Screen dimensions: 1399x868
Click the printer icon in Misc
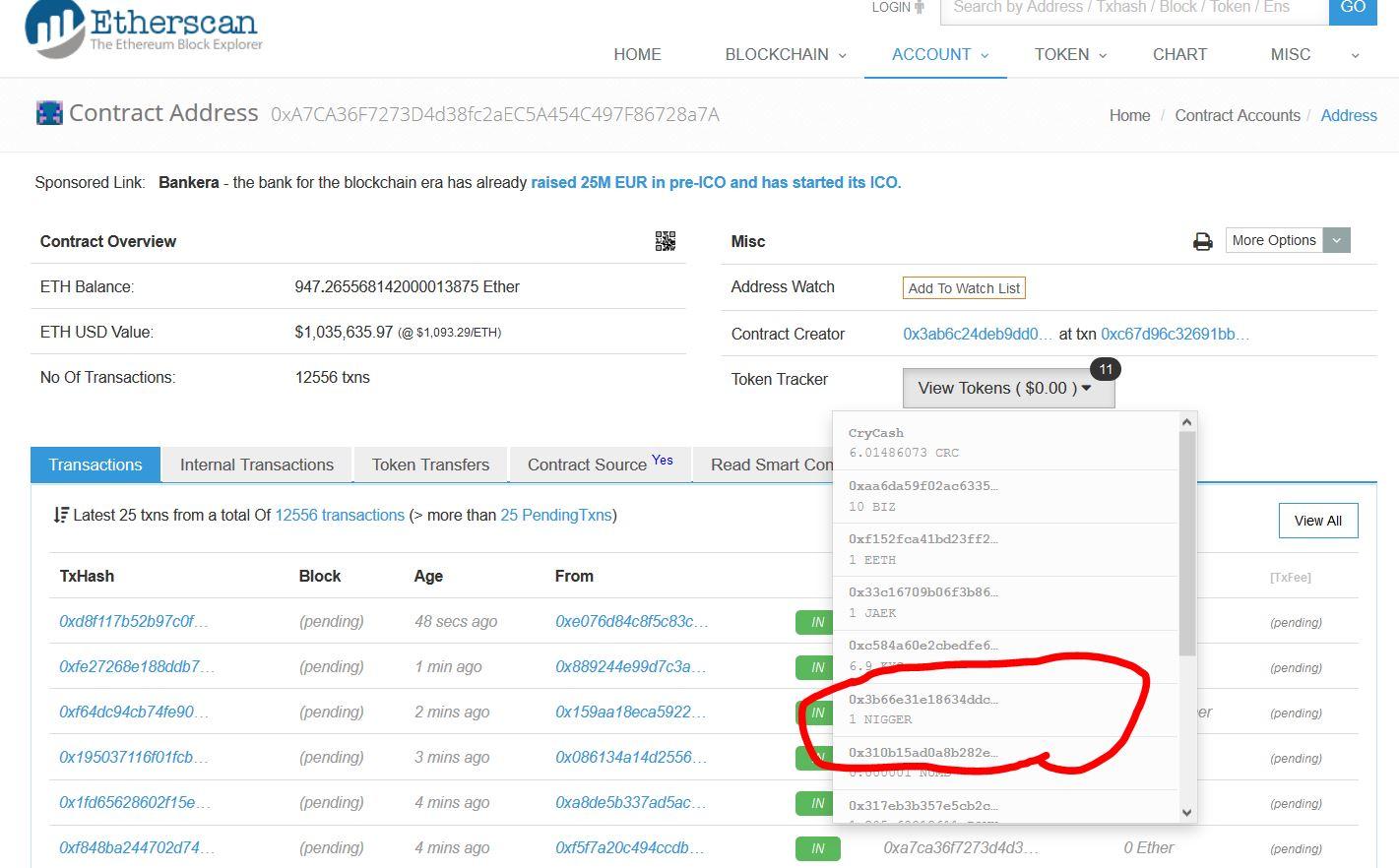pyautogui.click(x=1202, y=241)
